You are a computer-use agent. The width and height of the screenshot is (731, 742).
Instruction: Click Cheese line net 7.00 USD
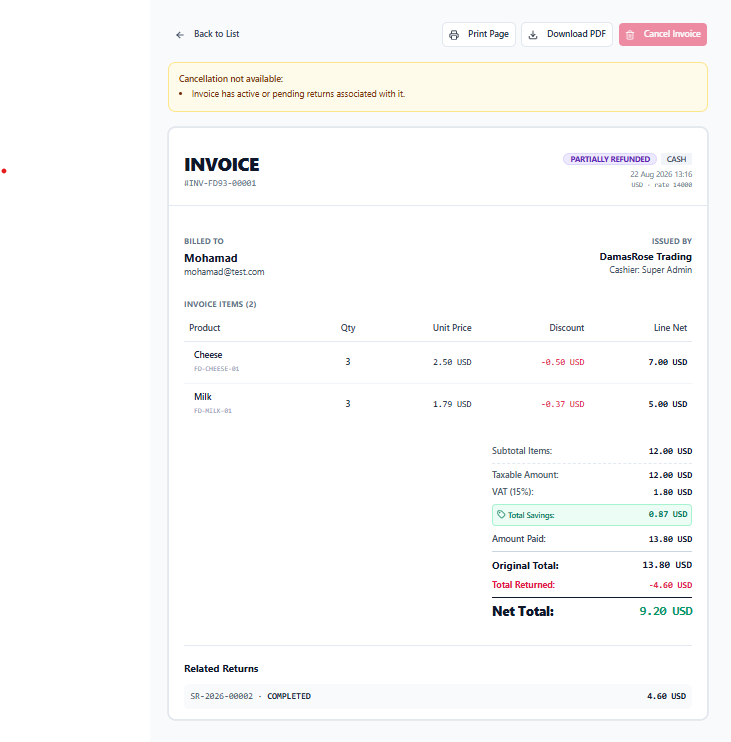(668, 362)
